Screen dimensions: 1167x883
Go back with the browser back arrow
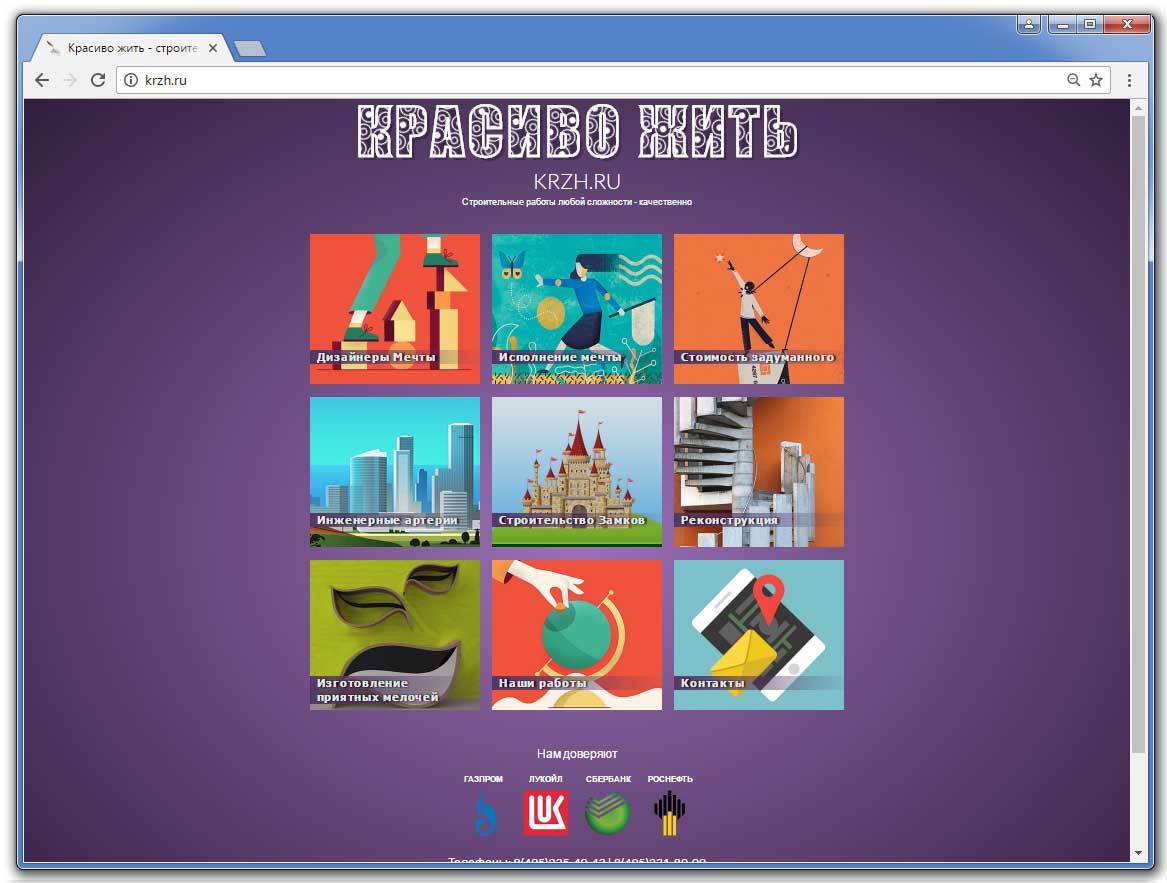pyautogui.click(x=42, y=80)
